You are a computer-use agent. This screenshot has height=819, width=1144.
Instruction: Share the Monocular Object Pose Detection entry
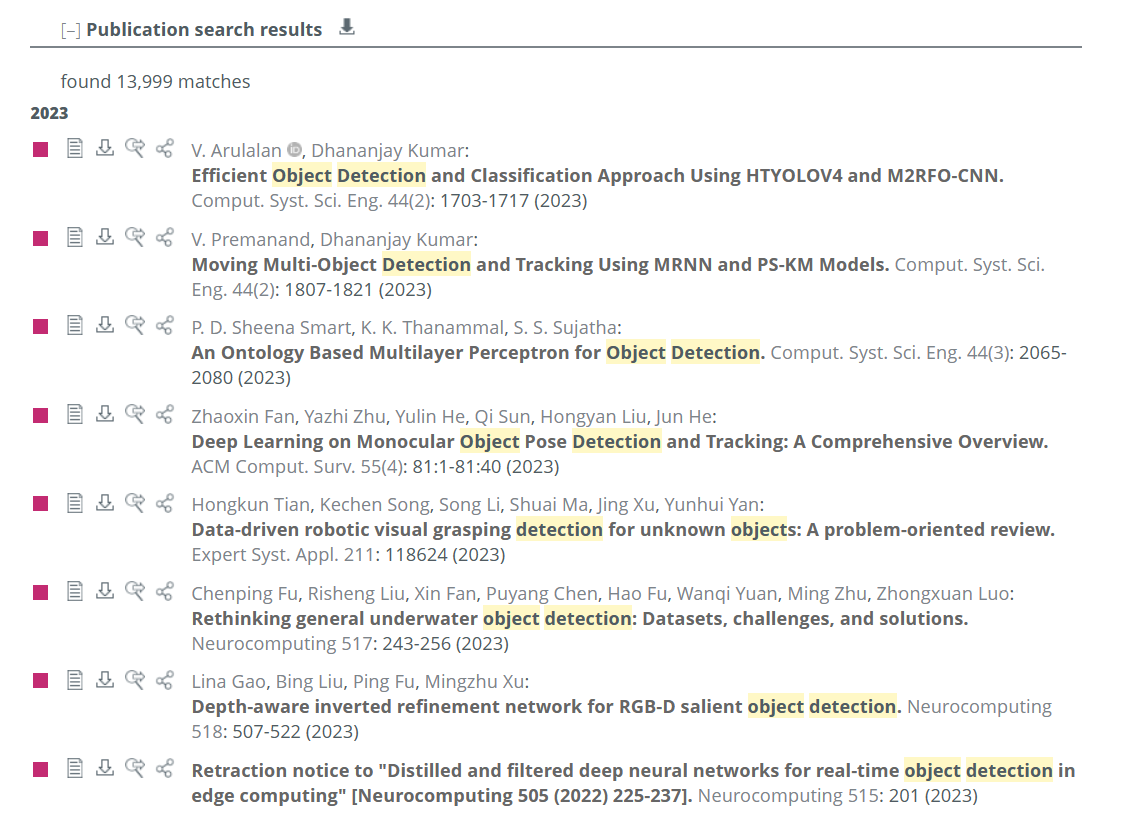pos(165,414)
